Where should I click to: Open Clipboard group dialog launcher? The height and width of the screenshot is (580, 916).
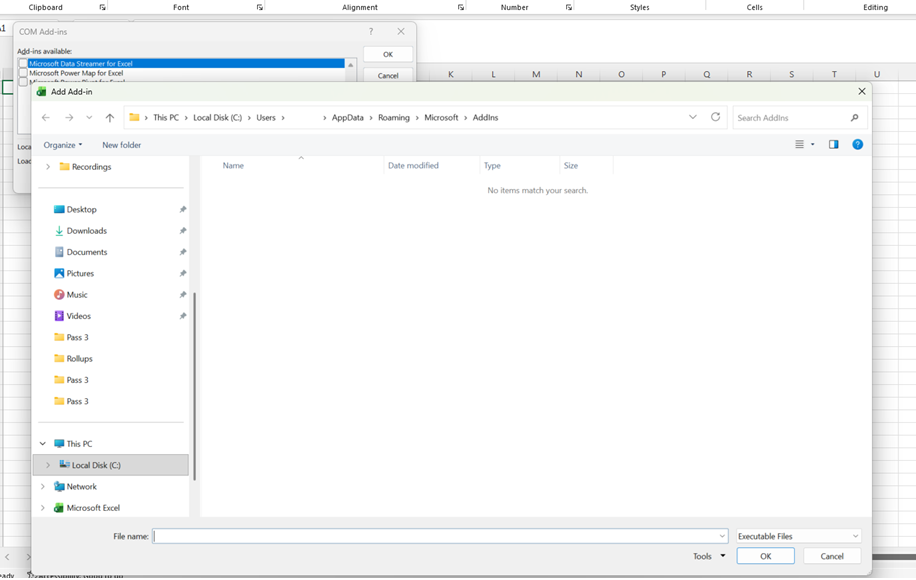point(102,7)
